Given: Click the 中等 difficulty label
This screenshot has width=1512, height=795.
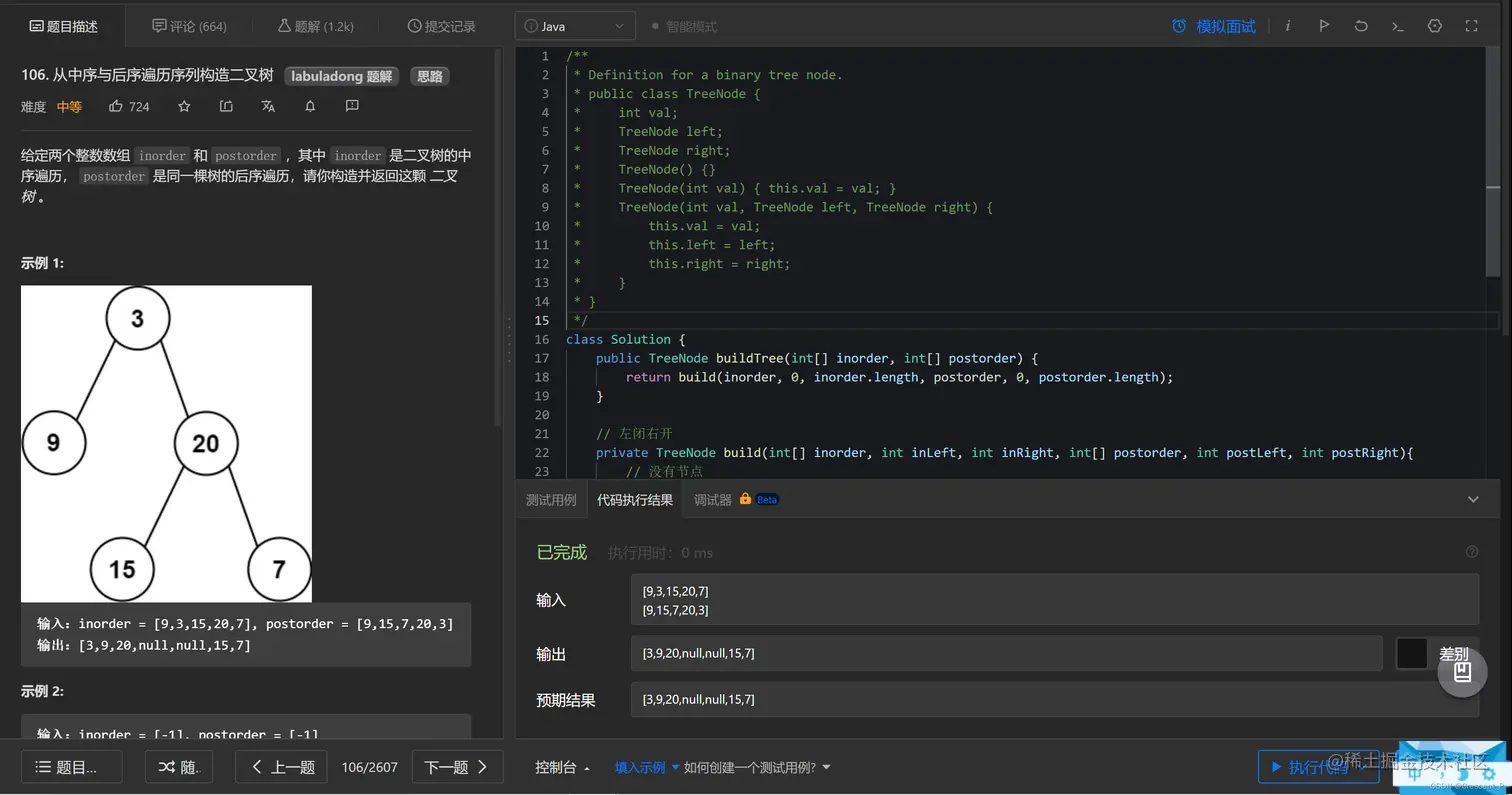Looking at the screenshot, I should click(x=70, y=106).
